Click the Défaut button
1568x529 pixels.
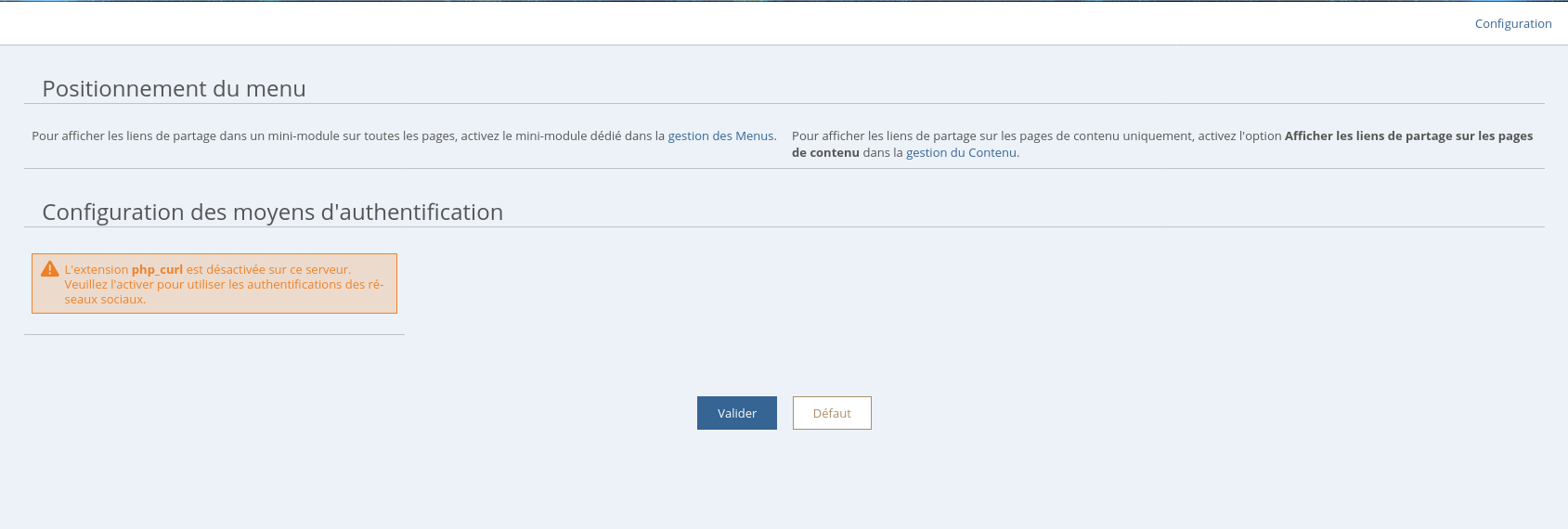coord(832,413)
